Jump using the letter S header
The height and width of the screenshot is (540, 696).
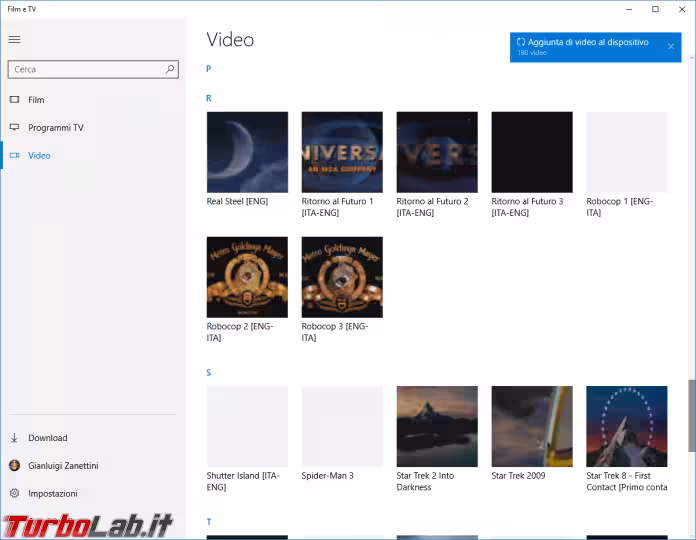[x=209, y=373]
